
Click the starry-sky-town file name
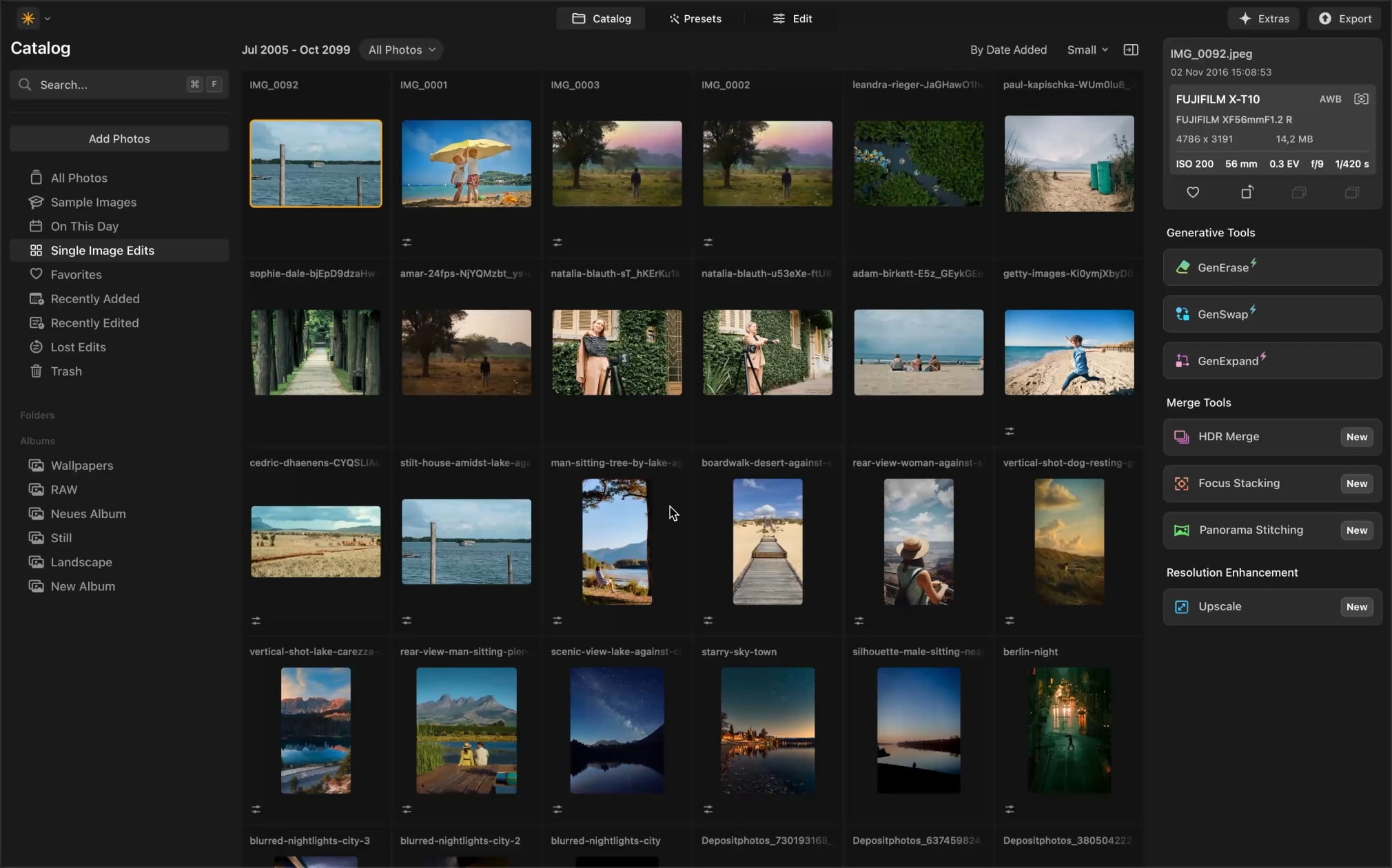coord(739,652)
